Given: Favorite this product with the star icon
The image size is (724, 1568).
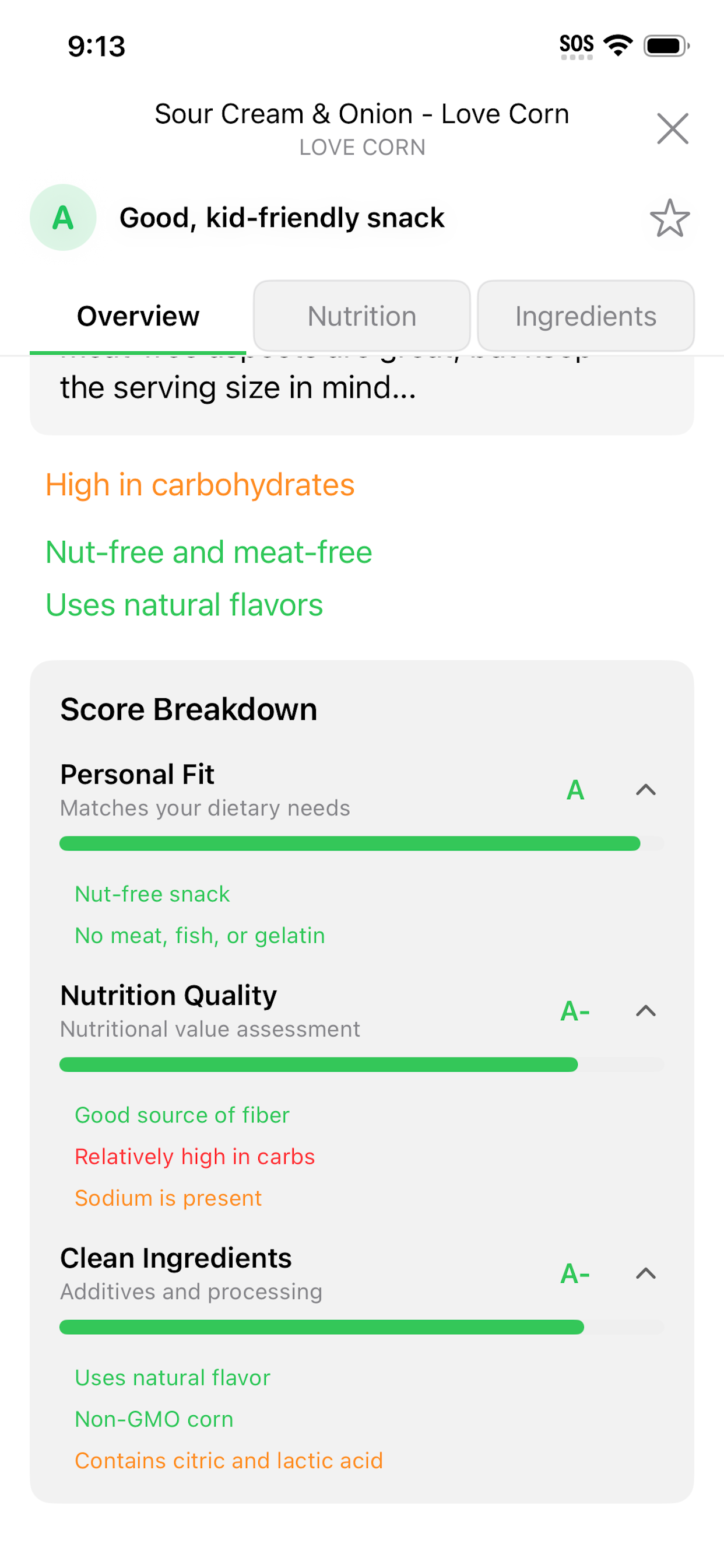Looking at the screenshot, I should (x=669, y=218).
